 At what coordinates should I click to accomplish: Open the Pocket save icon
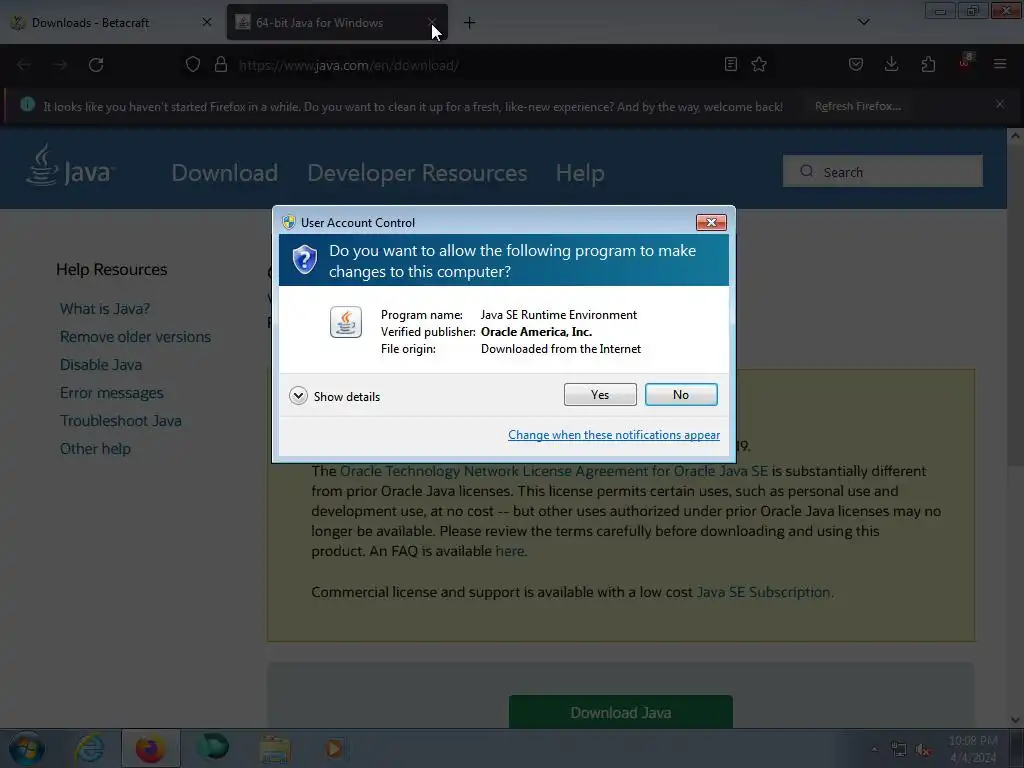tap(856, 64)
